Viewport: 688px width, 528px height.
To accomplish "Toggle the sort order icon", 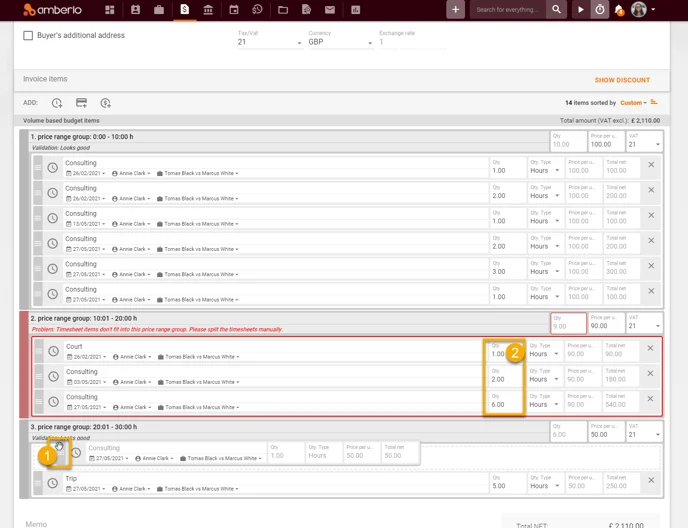I will pyautogui.click(x=654, y=102).
